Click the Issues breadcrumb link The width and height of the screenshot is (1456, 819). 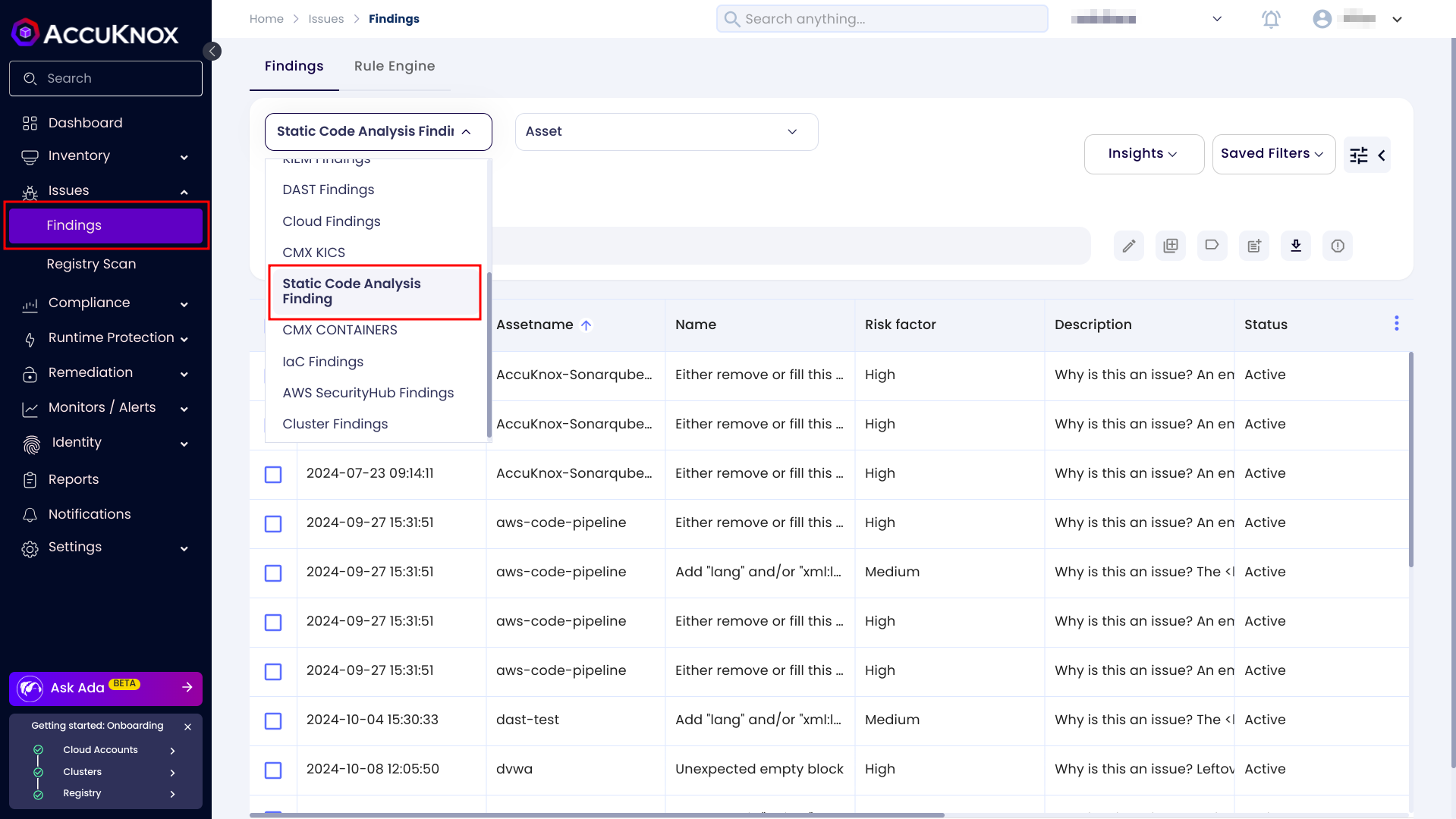[x=326, y=19]
